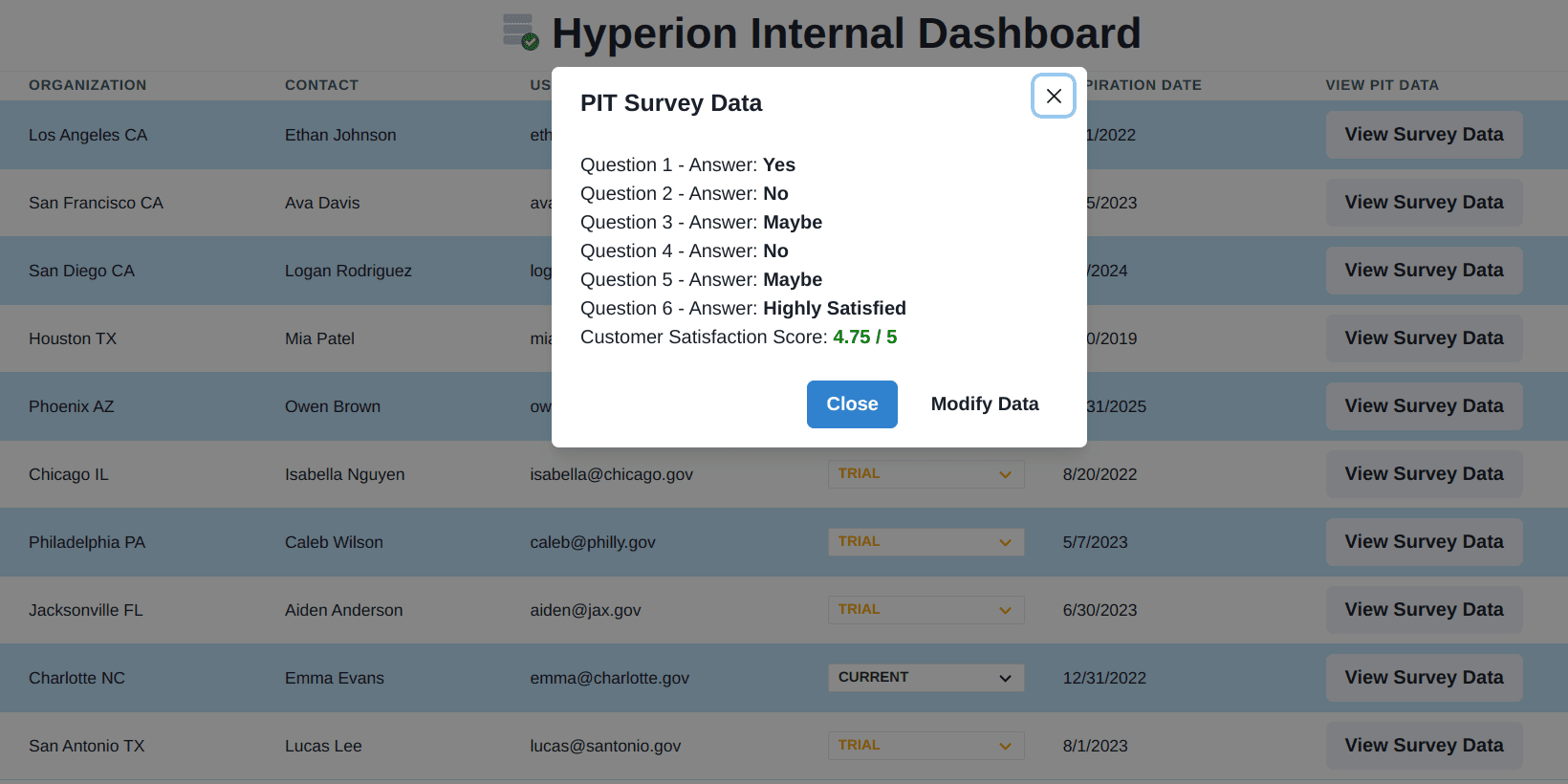Open the TRIAL status dropdown for Chicago IL
Image resolution: width=1568 pixels, height=784 pixels.
point(926,474)
